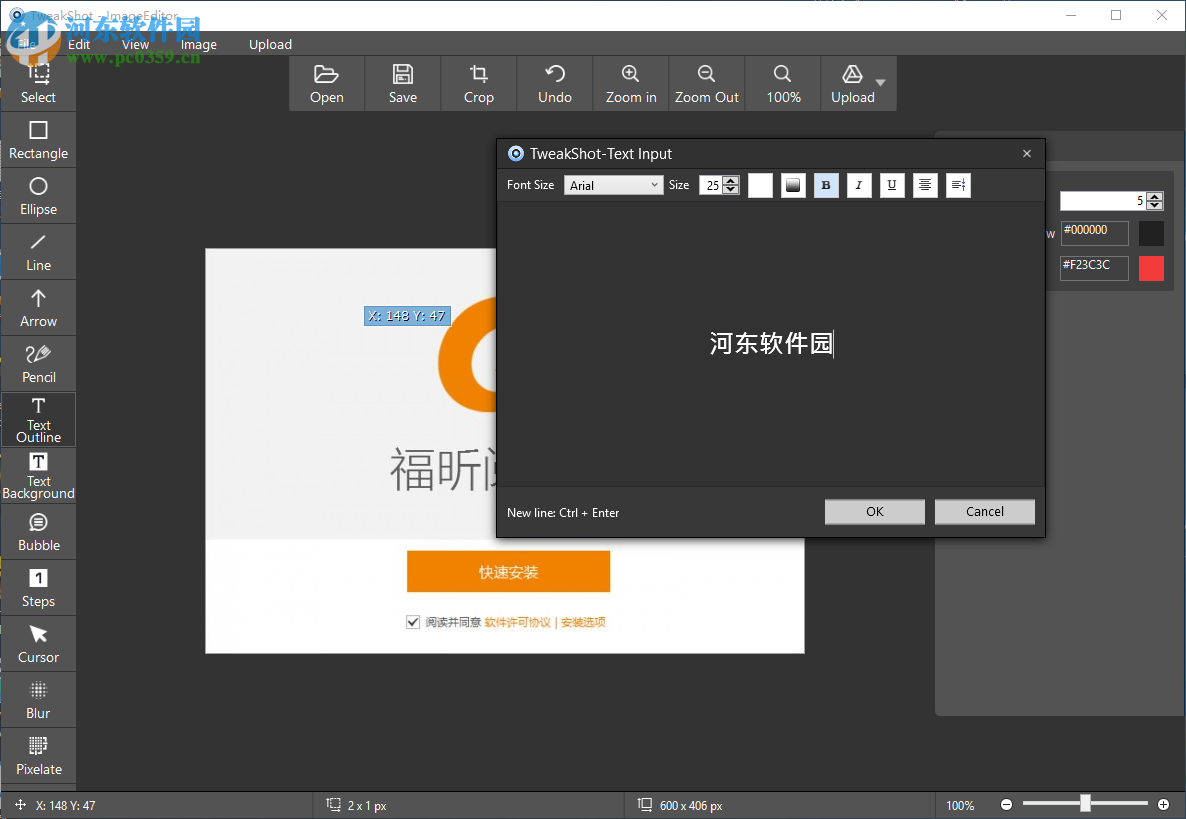Open the Image menu
Viewport: 1186px width, 819px height.
coord(198,44)
